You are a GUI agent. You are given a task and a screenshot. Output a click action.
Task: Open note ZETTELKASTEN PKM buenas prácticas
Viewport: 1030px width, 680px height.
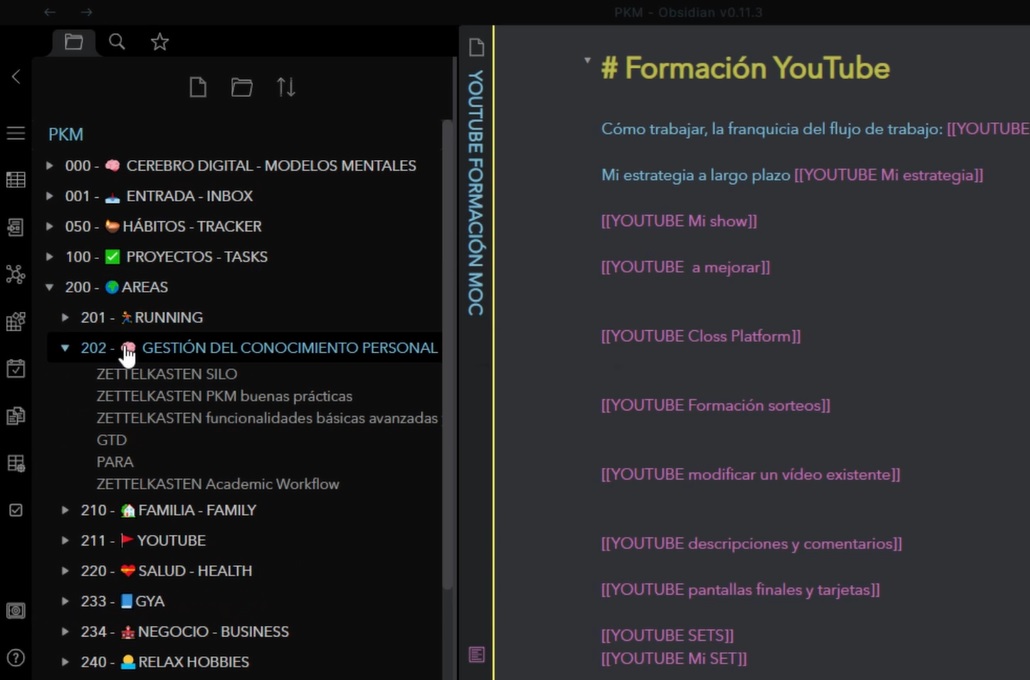tap(225, 396)
